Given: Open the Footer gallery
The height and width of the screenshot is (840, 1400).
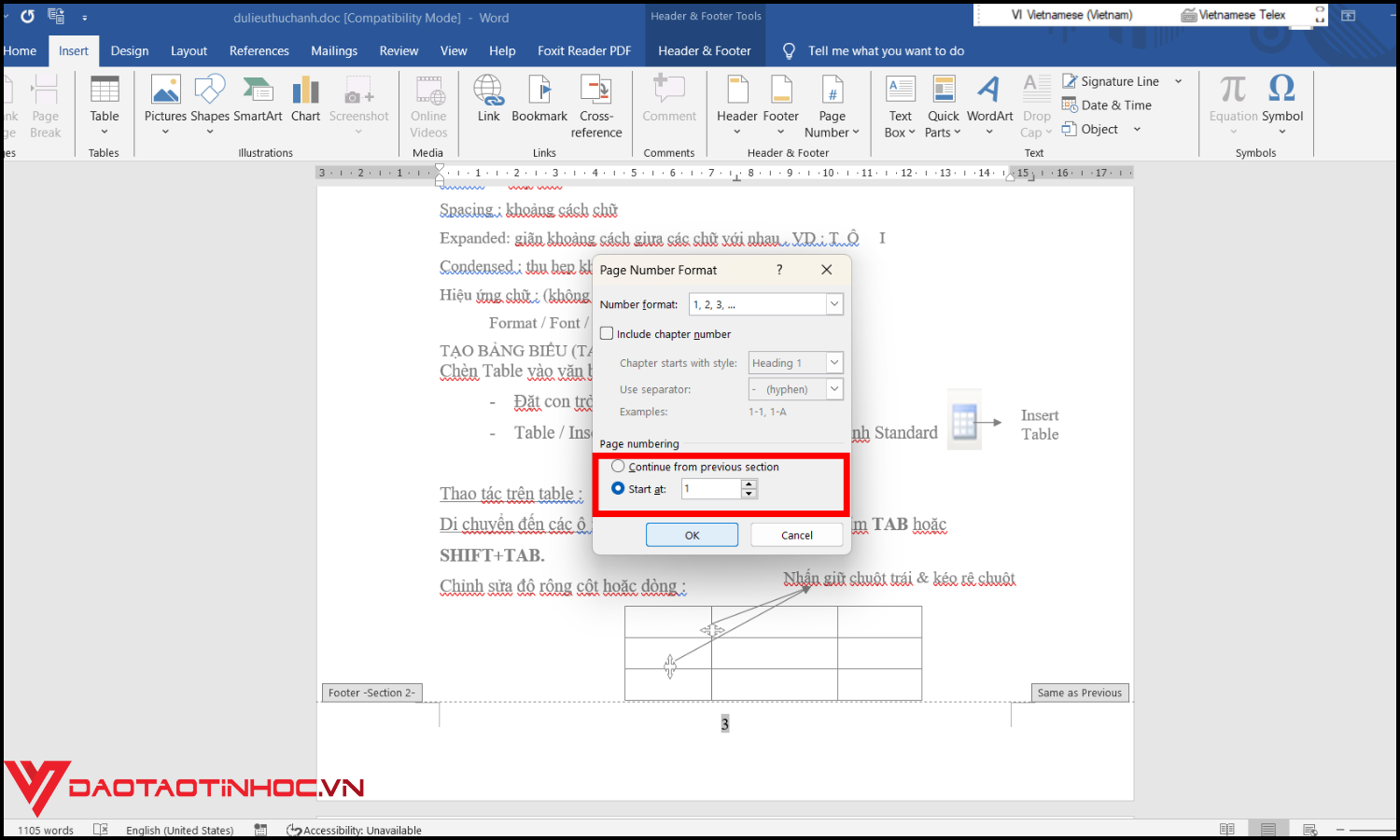Looking at the screenshot, I should tap(781, 105).
